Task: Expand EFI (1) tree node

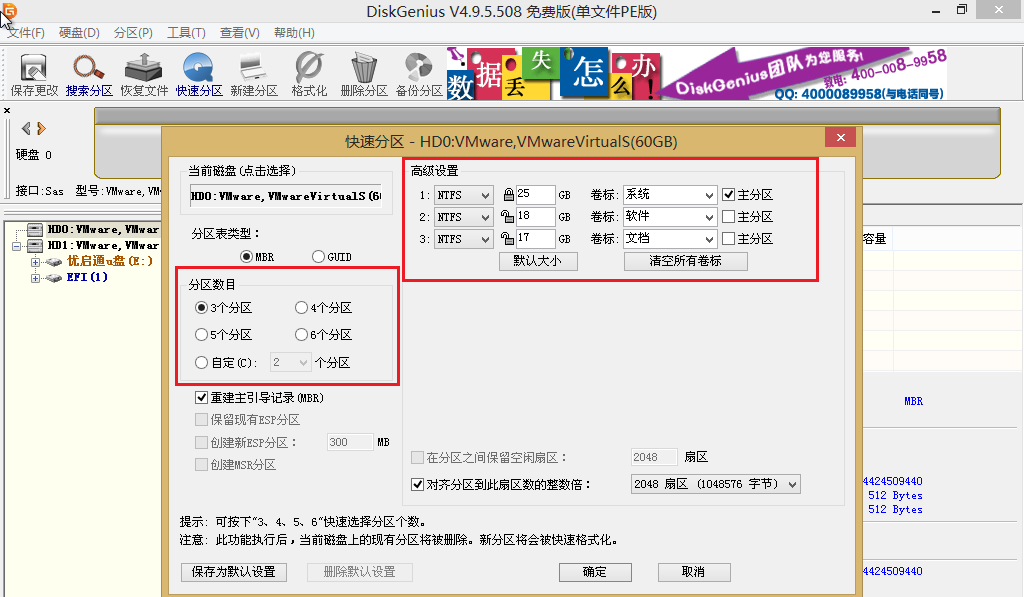Action: (35, 278)
